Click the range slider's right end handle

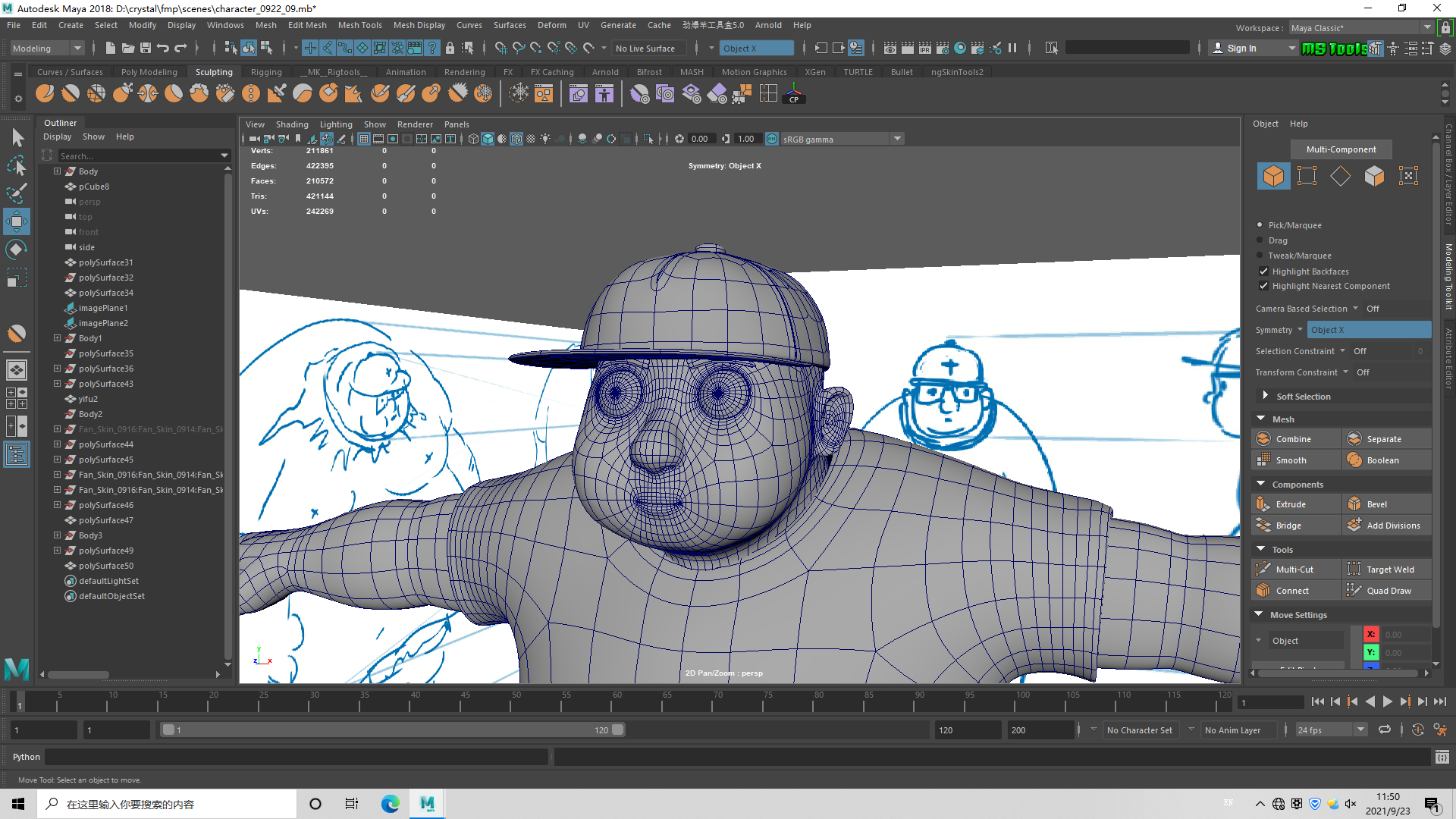[617, 730]
